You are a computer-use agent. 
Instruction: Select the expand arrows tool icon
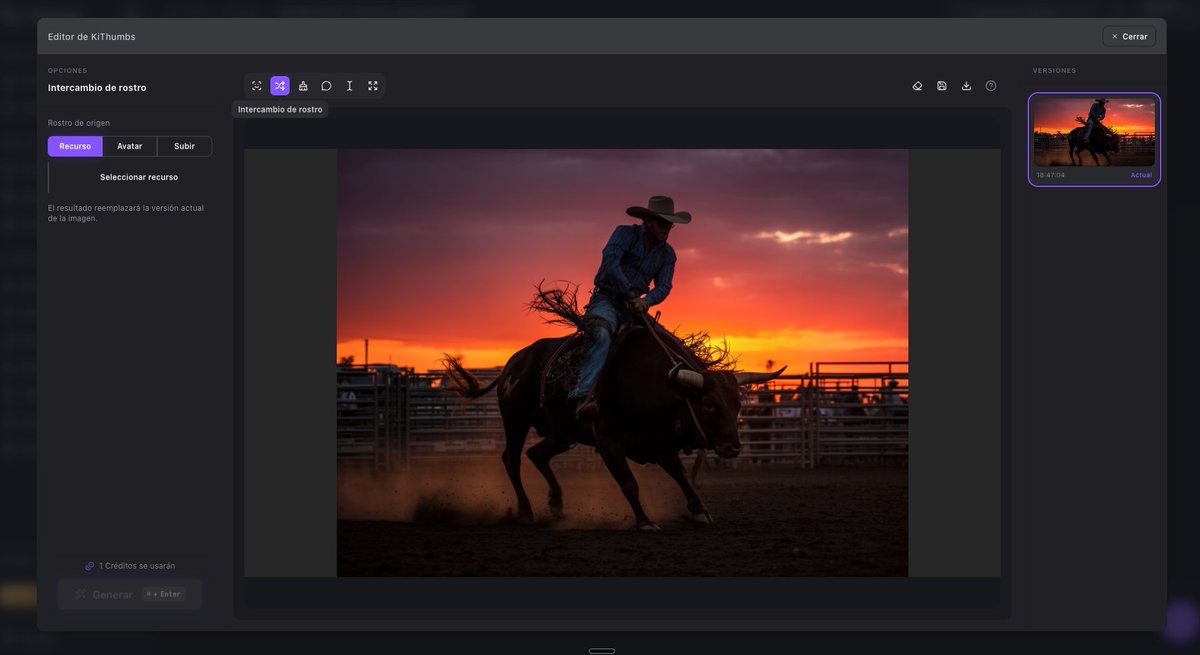[373, 86]
